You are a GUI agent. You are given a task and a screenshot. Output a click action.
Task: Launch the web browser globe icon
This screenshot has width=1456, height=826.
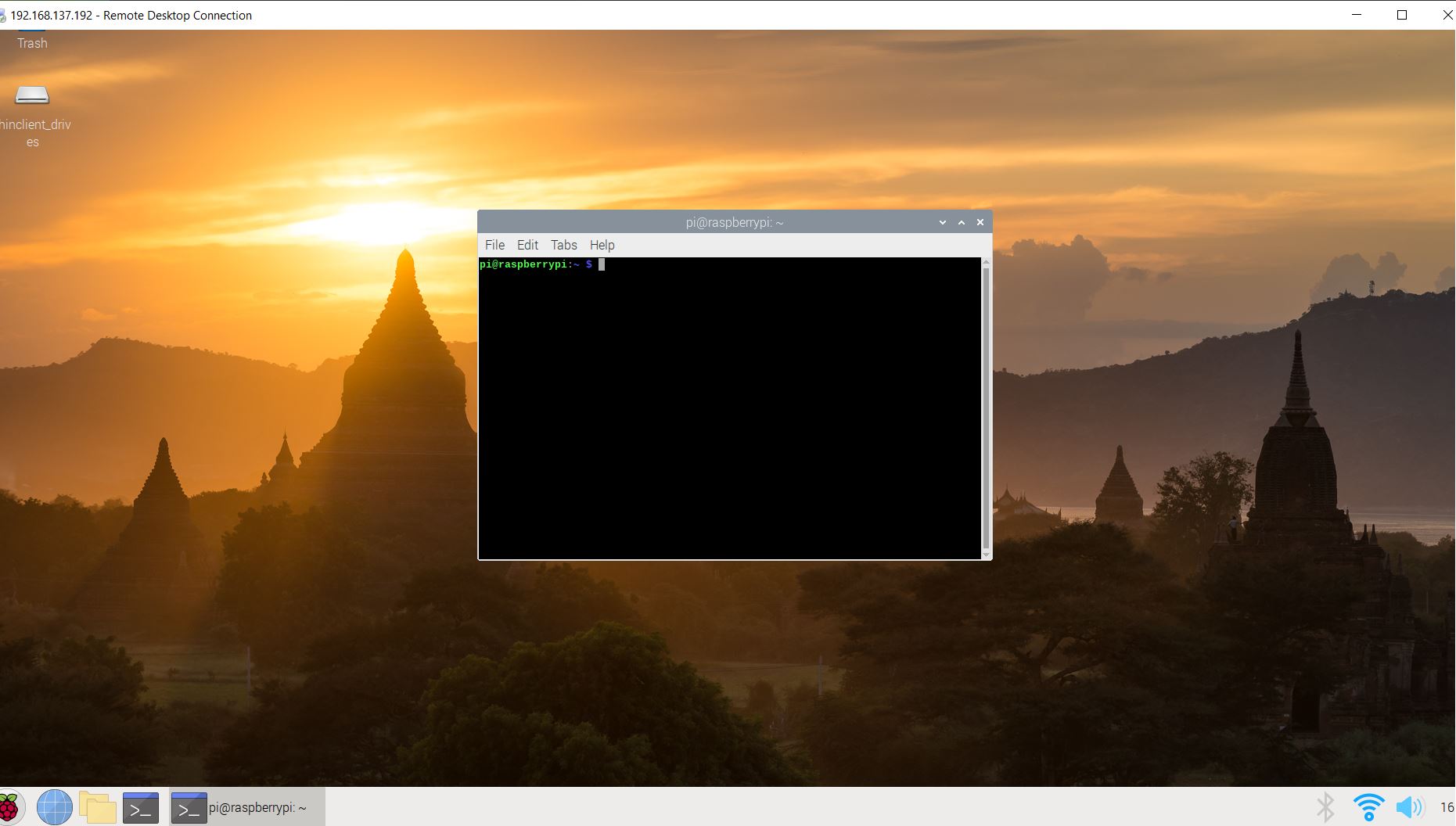(x=54, y=807)
